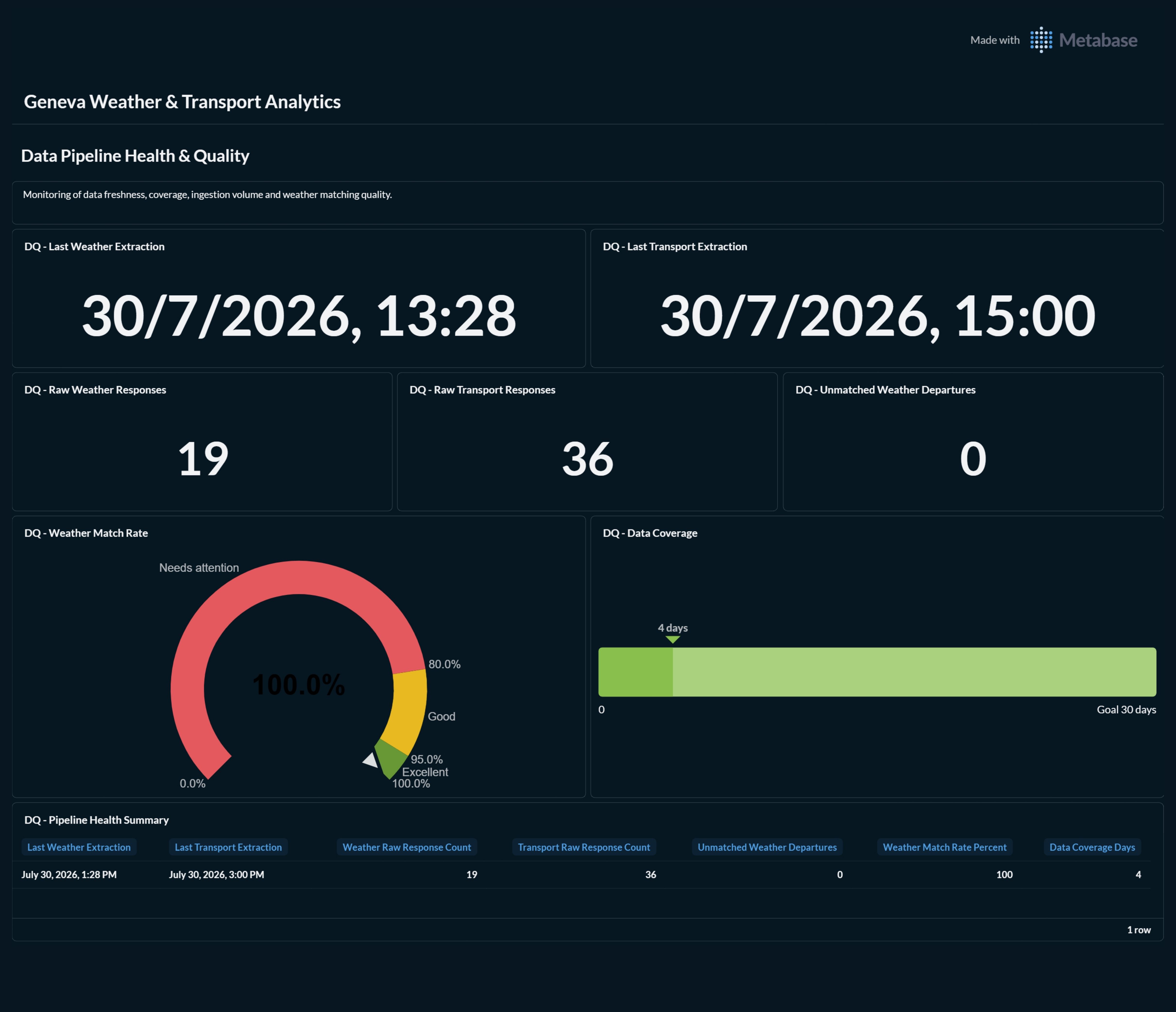Open the Metabase wordmark link
1176x1012 pixels.
(1098, 40)
